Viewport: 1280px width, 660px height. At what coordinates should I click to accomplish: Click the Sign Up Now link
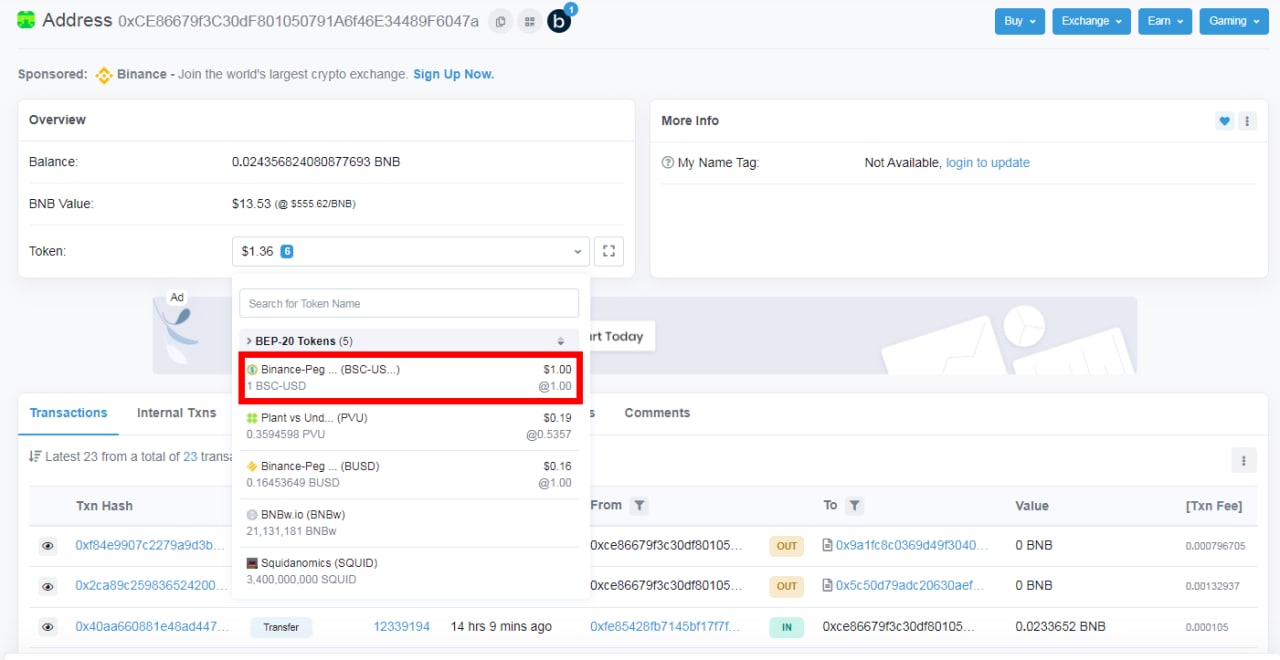(453, 74)
